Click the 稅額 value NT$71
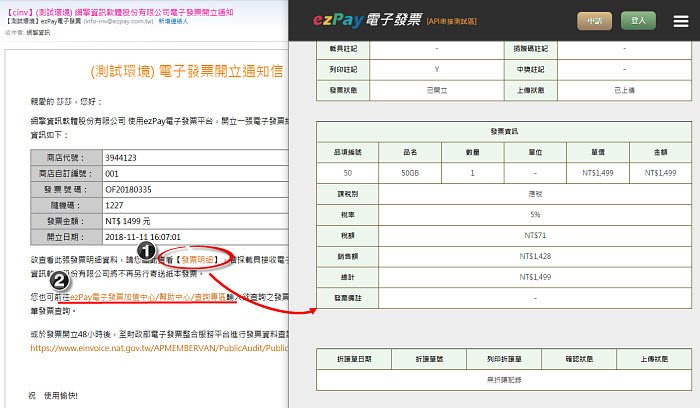 (x=535, y=235)
